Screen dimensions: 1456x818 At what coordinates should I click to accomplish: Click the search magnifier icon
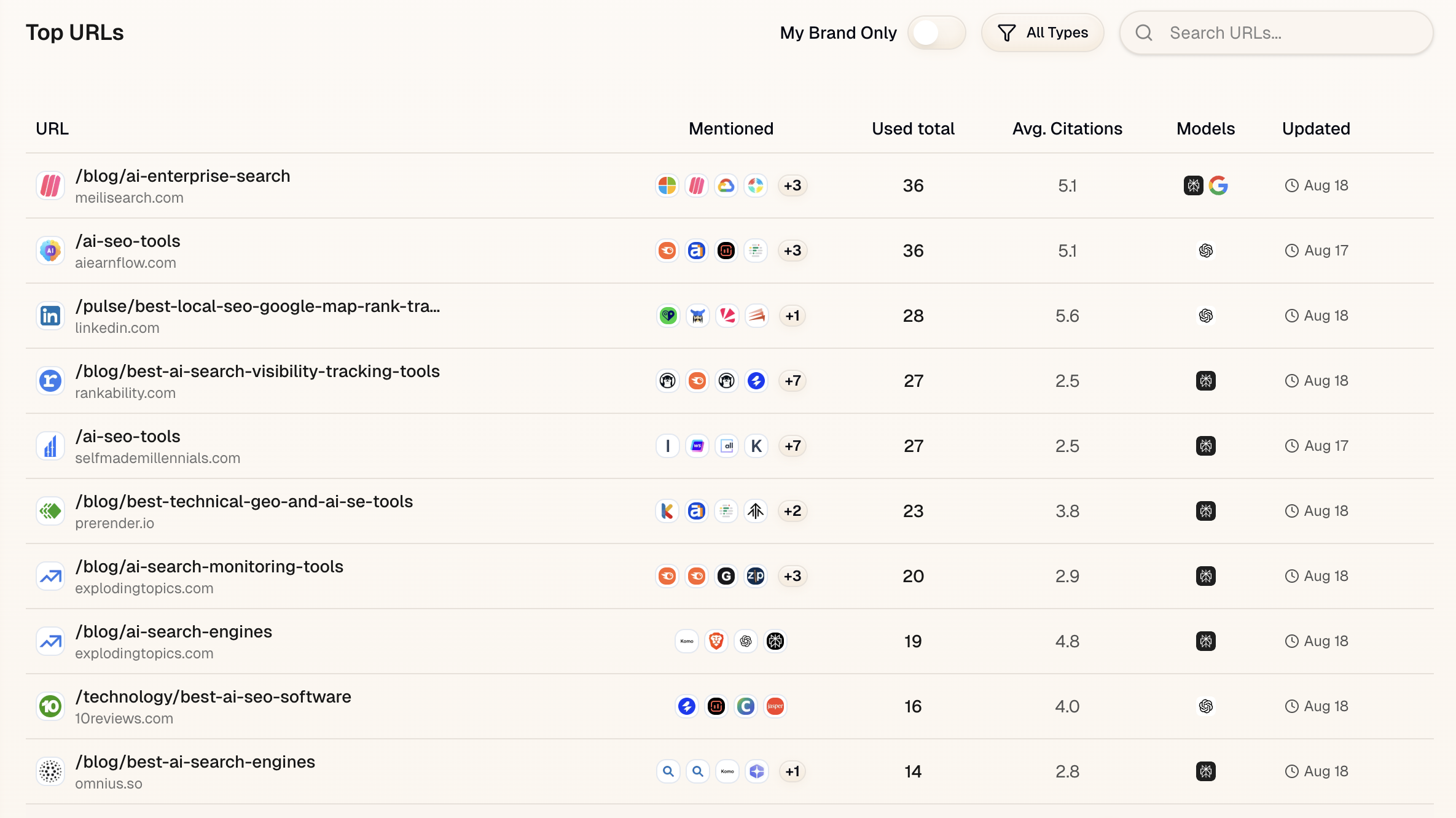click(x=1144, y=33)
